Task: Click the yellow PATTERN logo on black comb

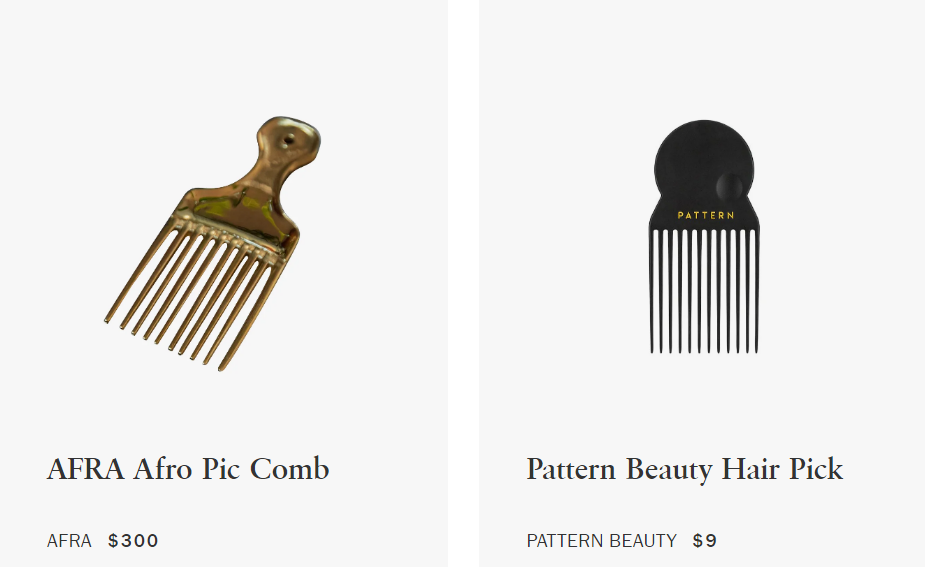Action: (706, 215)
